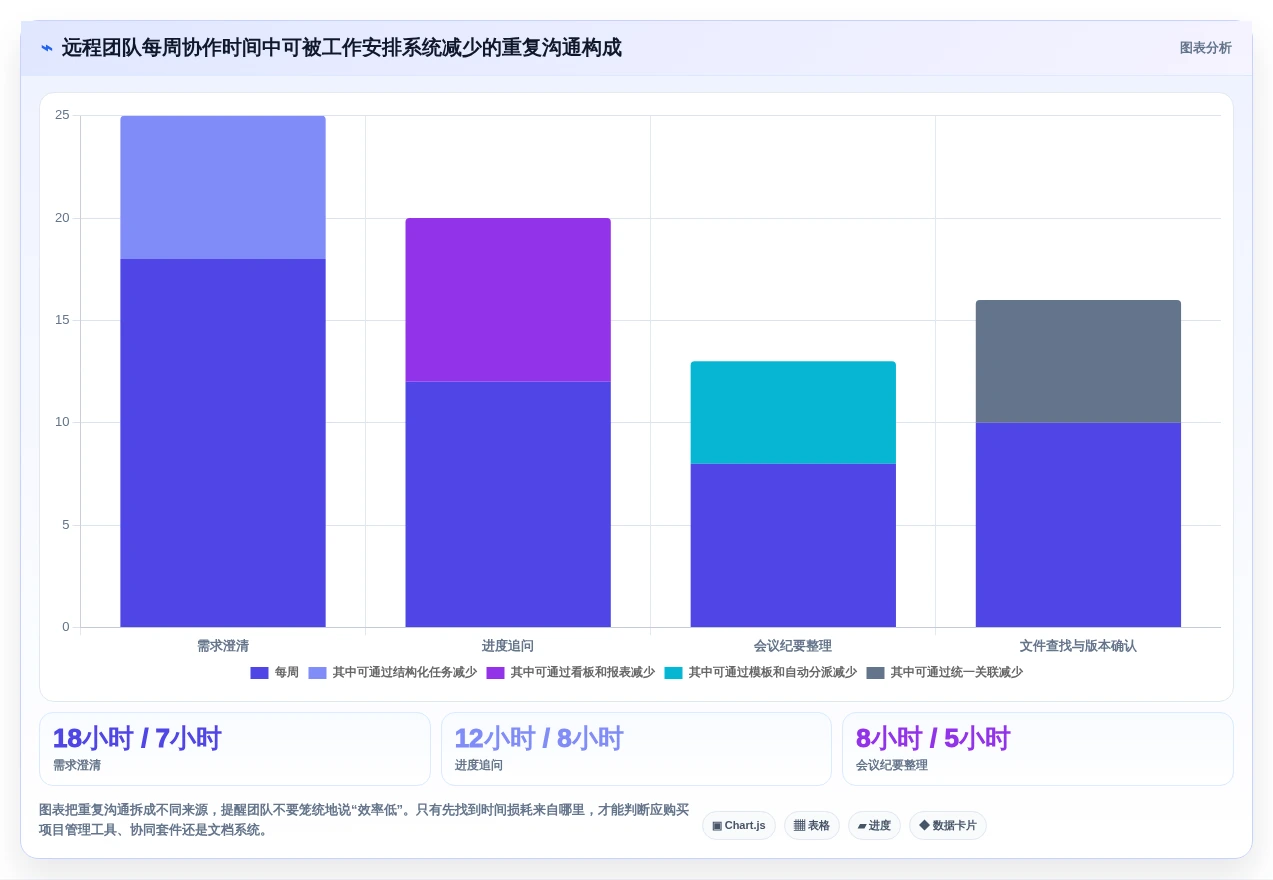Viewport: 1273px width, 880px height.
Task: Click the light blue top segment of 需求澄清
Action: click(x=223, y=187)
